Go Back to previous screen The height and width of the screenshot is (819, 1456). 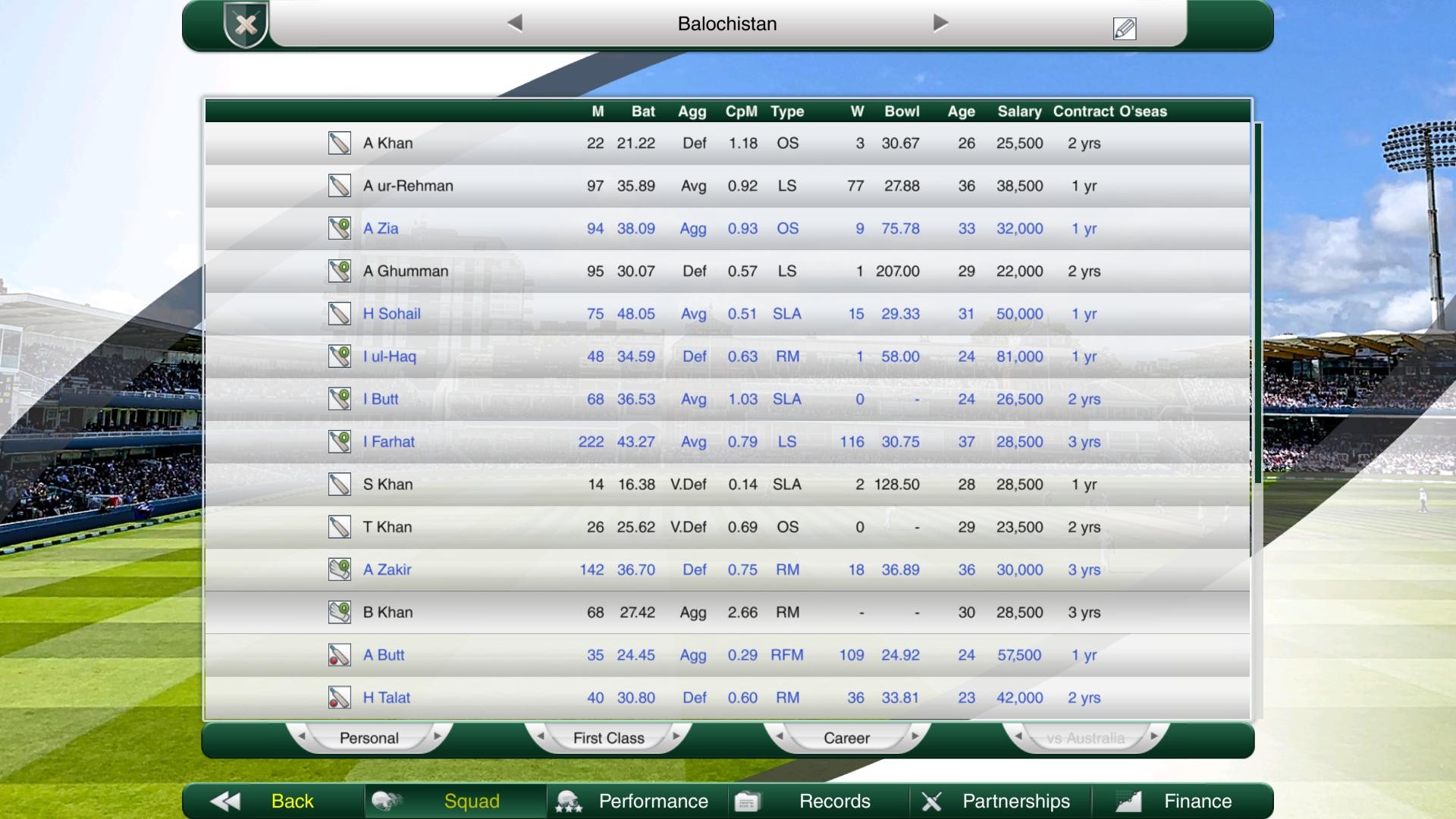(274, 801)
